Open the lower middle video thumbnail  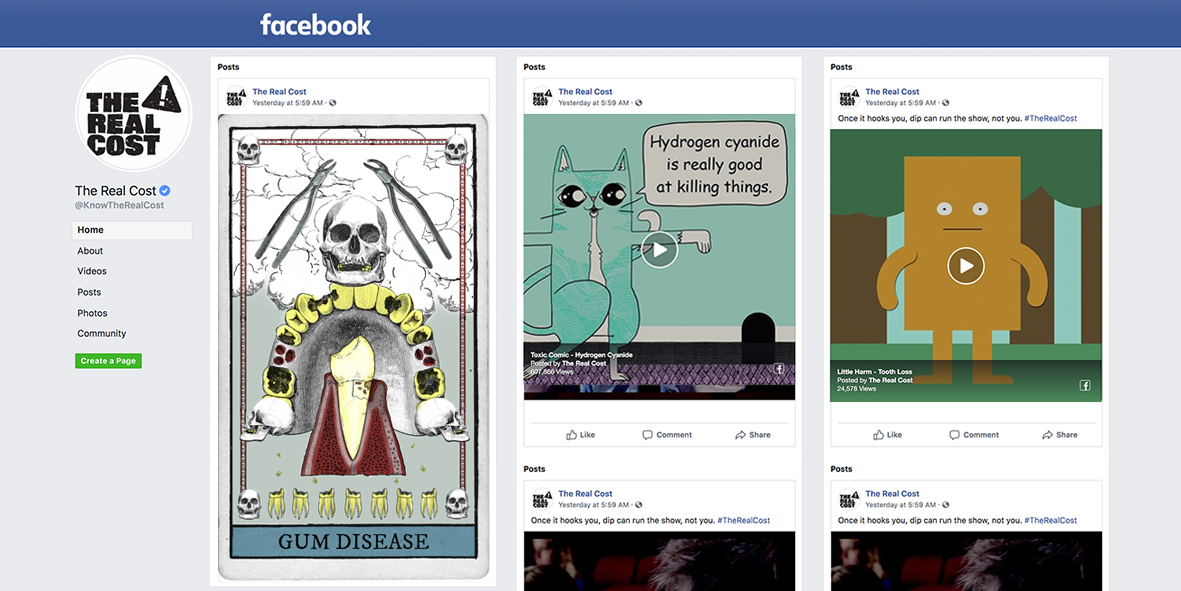click(x=660, y=561)
